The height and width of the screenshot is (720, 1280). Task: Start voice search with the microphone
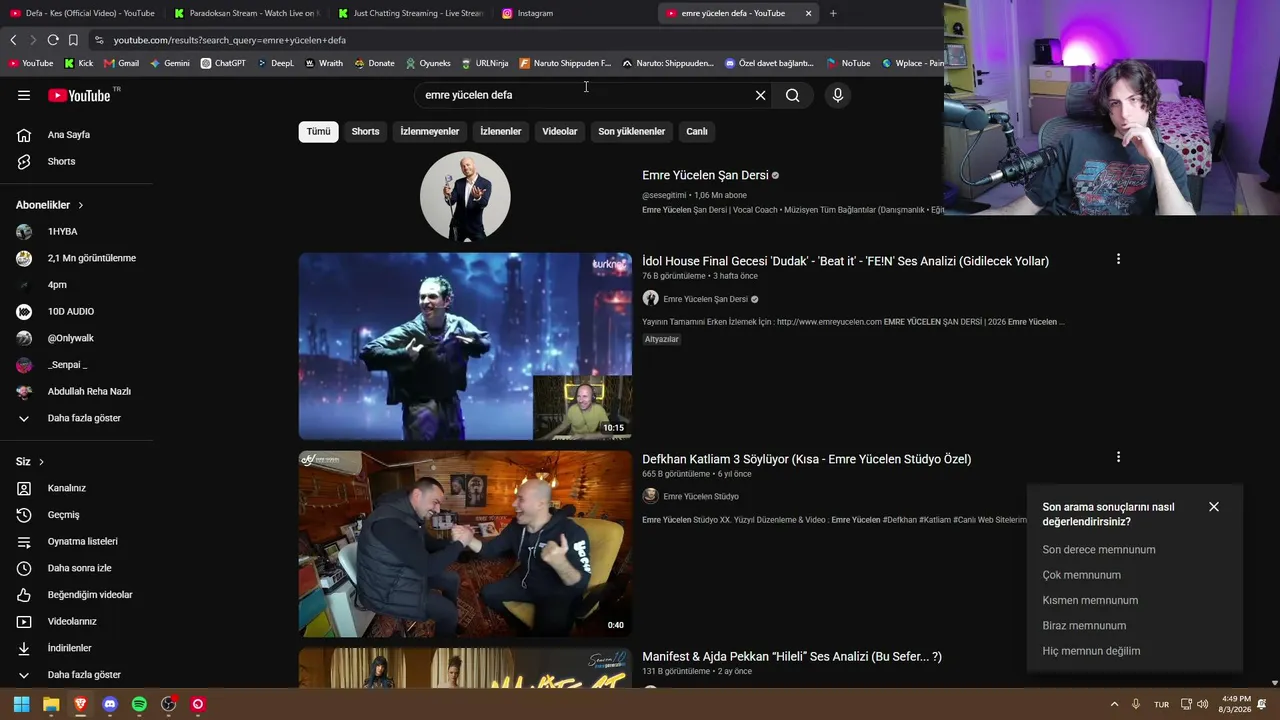click(838, 95)
